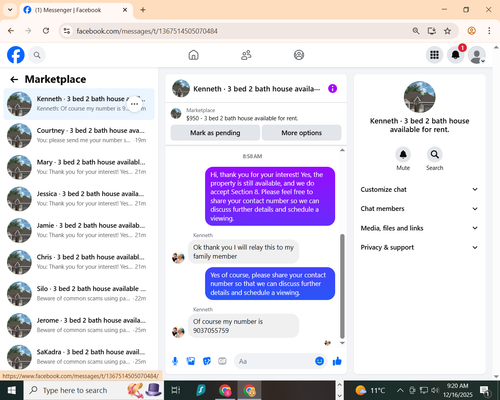Click the install app icon in address bar
Viewport: 500px width, 400px height.
[432, 31]
